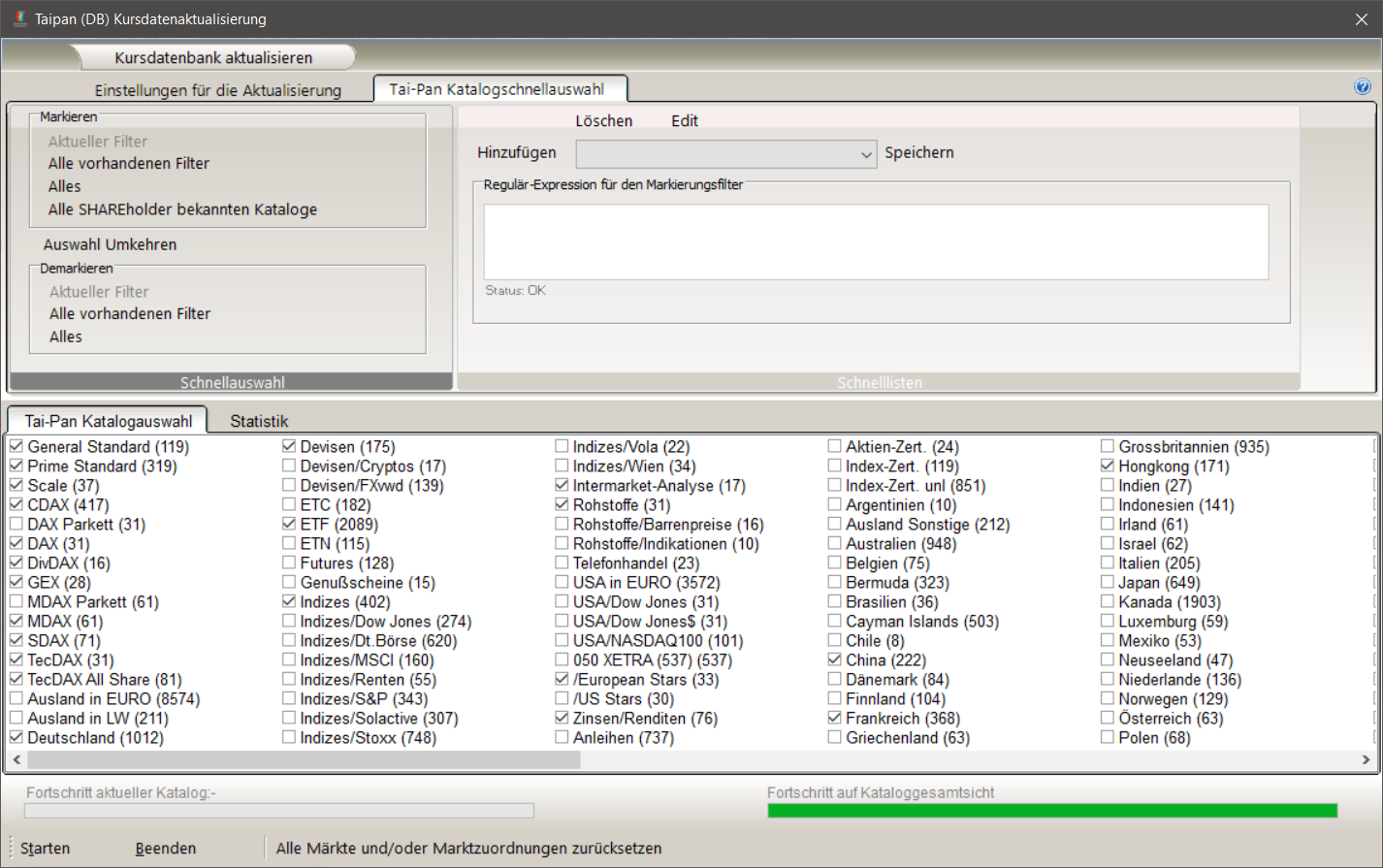Viewport: 1383px width, 868px height.
Task: Click the Fortschritt aktueller Katalog progress bar
Action: (278, 811)
